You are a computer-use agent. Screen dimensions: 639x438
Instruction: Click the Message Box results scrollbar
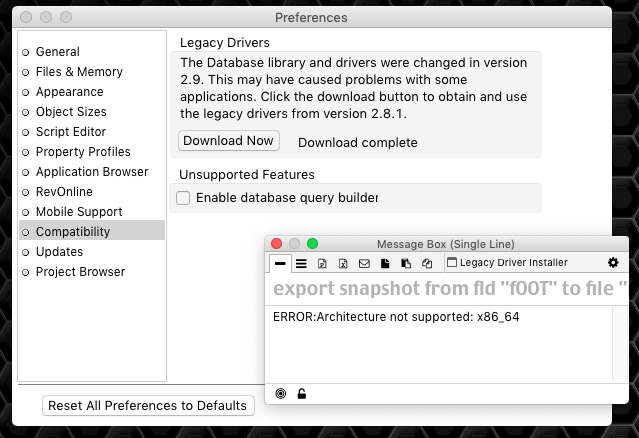[620, 344]
